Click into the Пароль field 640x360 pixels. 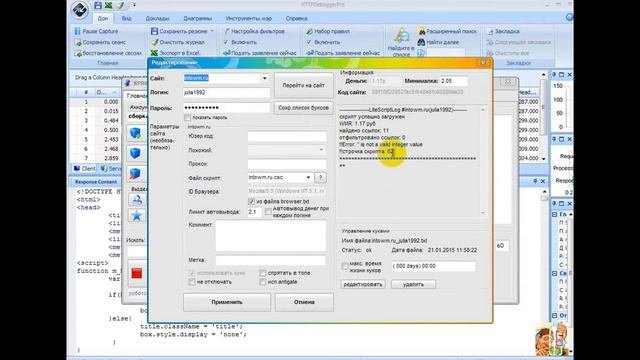pos(227,108)
